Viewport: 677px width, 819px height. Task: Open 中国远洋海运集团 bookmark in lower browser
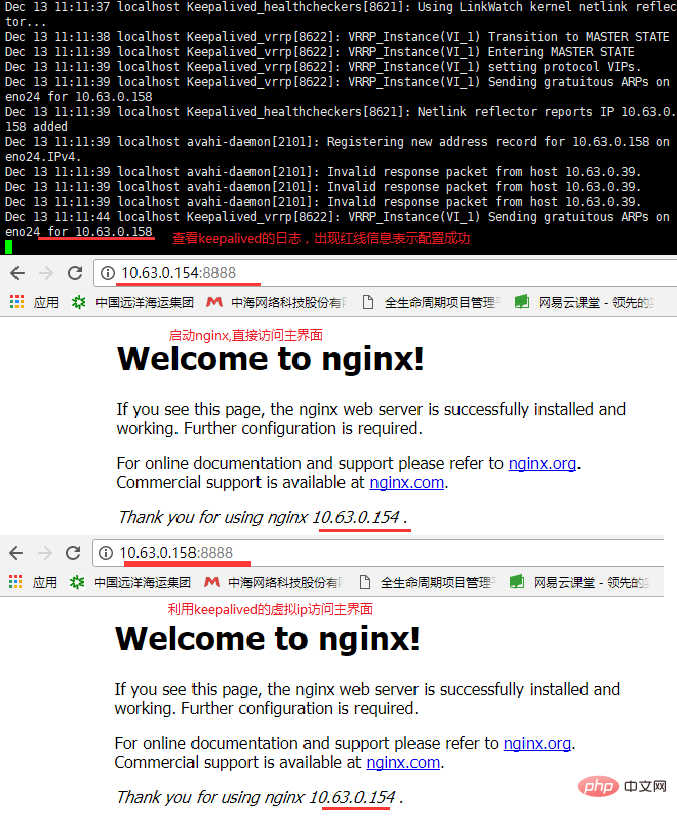coord(142,582)
